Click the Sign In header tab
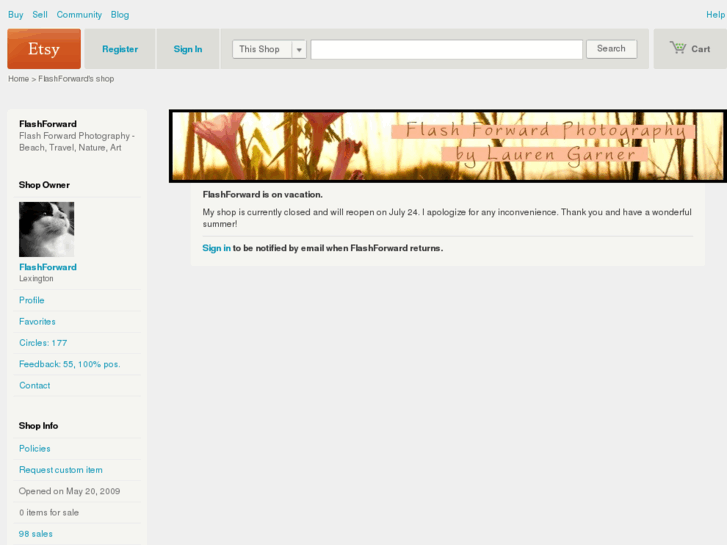The width and height of the screenshot is (727, 545). tap(188, 49)
